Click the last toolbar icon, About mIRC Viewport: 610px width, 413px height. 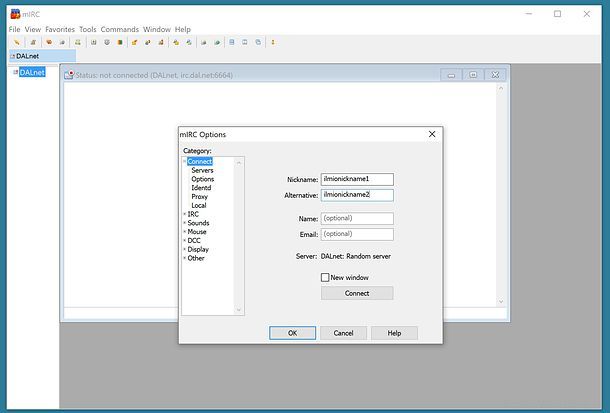coord(273,43)
